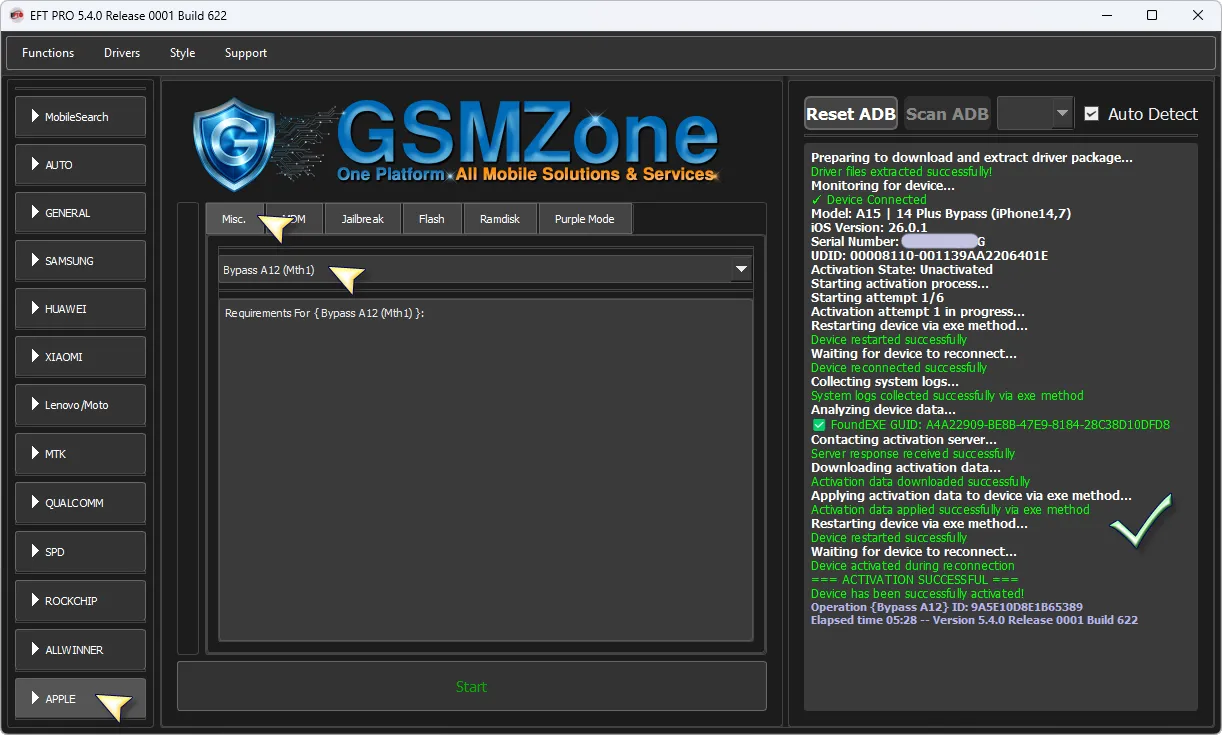
Task: Select the XIAOMI sidebar item
Action: (x=80, y=357)
